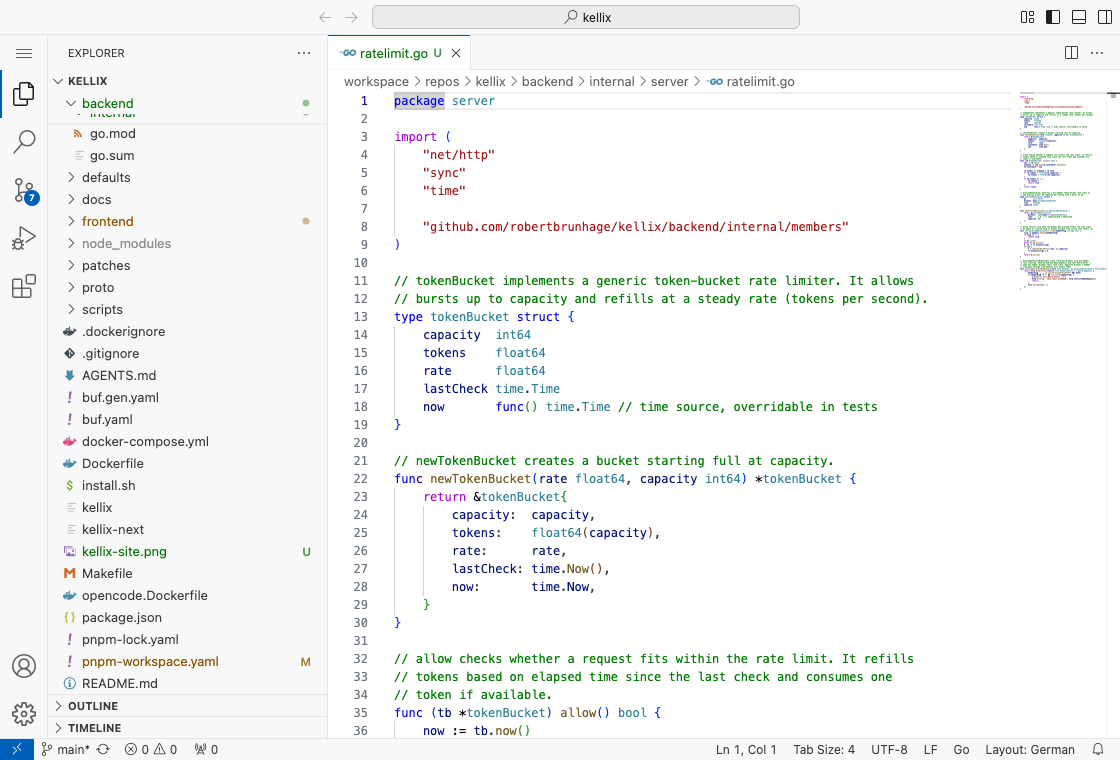Expand the scripts folder
Viewport: 1120px width, 760px height.
pyautogui.click(x=188, y=309)
